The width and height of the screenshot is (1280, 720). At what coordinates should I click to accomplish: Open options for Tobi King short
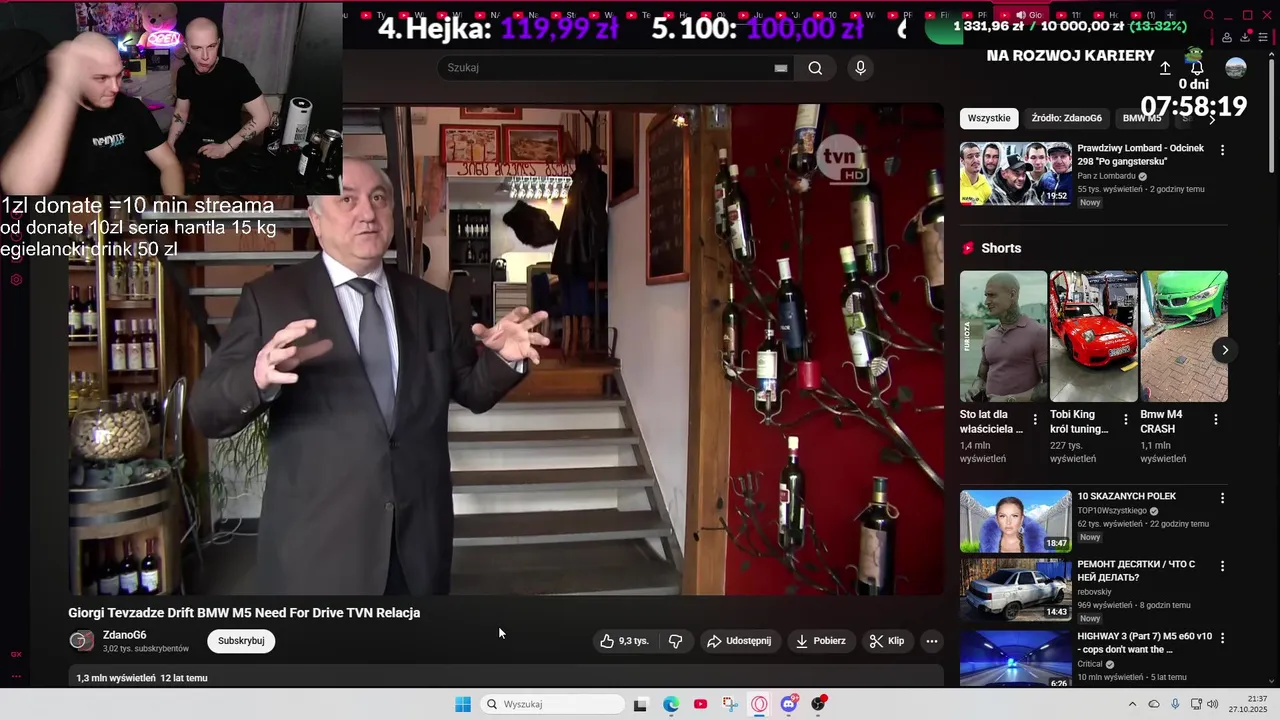pyautogui.click(x=1126, y=420)
